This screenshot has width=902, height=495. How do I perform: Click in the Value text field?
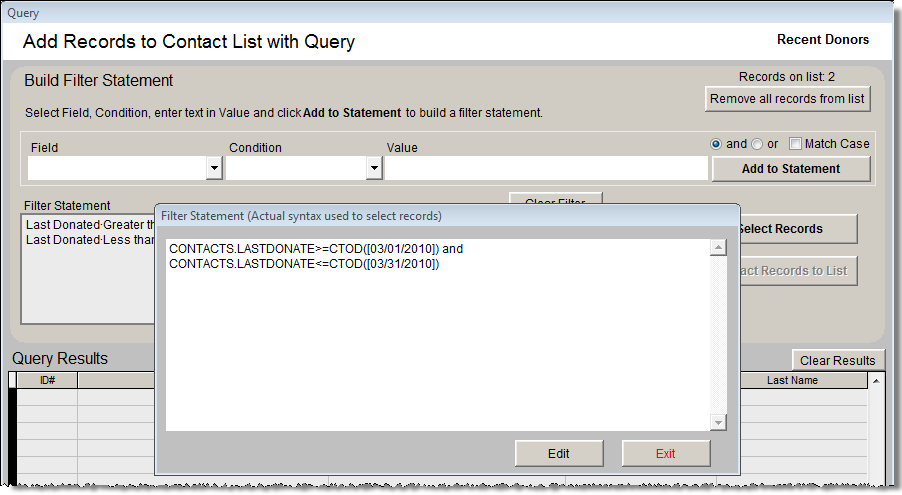[x=546, y=168]
